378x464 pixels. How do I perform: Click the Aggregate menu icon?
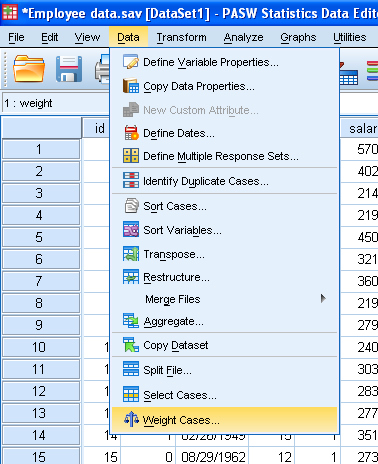[x=131, y=321]
